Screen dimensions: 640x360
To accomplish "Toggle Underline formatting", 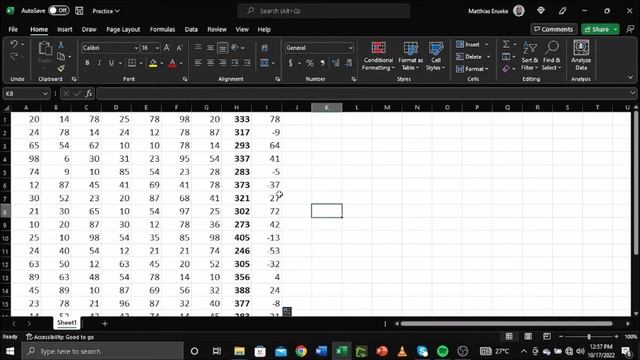I will pyautogui.click(x=111, y=63).
